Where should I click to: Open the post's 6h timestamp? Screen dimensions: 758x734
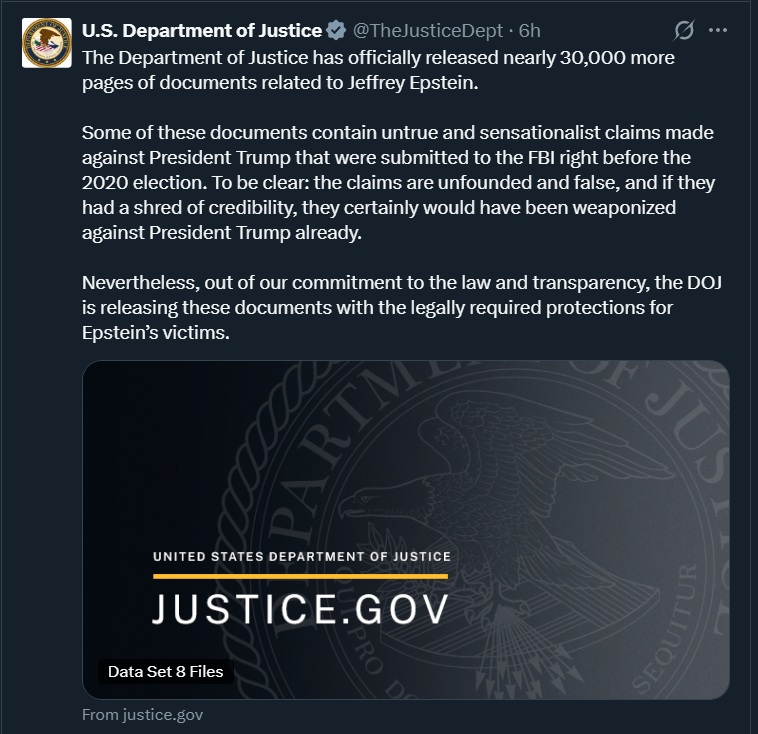530,31
